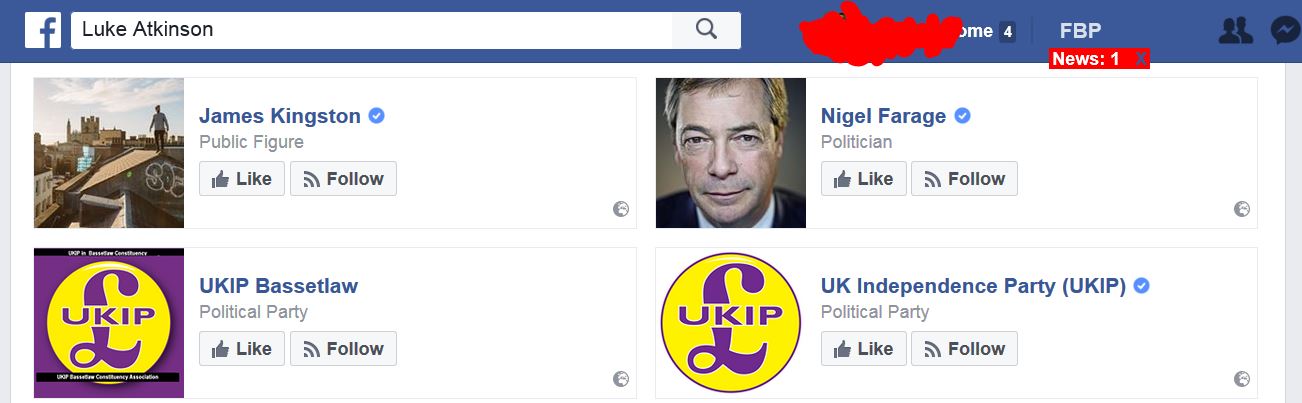Open the Messenger icon
The height and width of the screenshot is (403, 1302).
coord(1285,31)
